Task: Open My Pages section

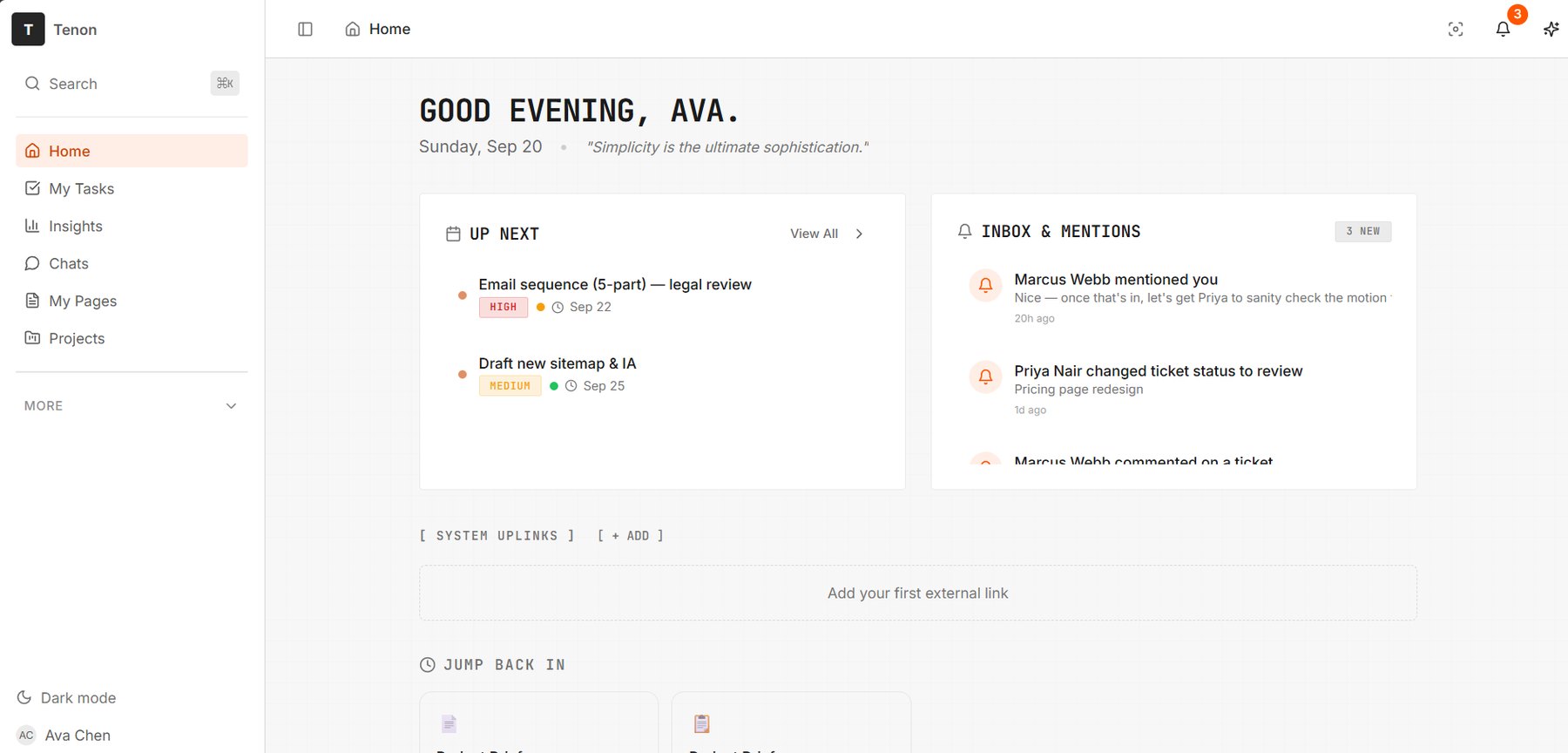Action: click(x=132, y=301)
